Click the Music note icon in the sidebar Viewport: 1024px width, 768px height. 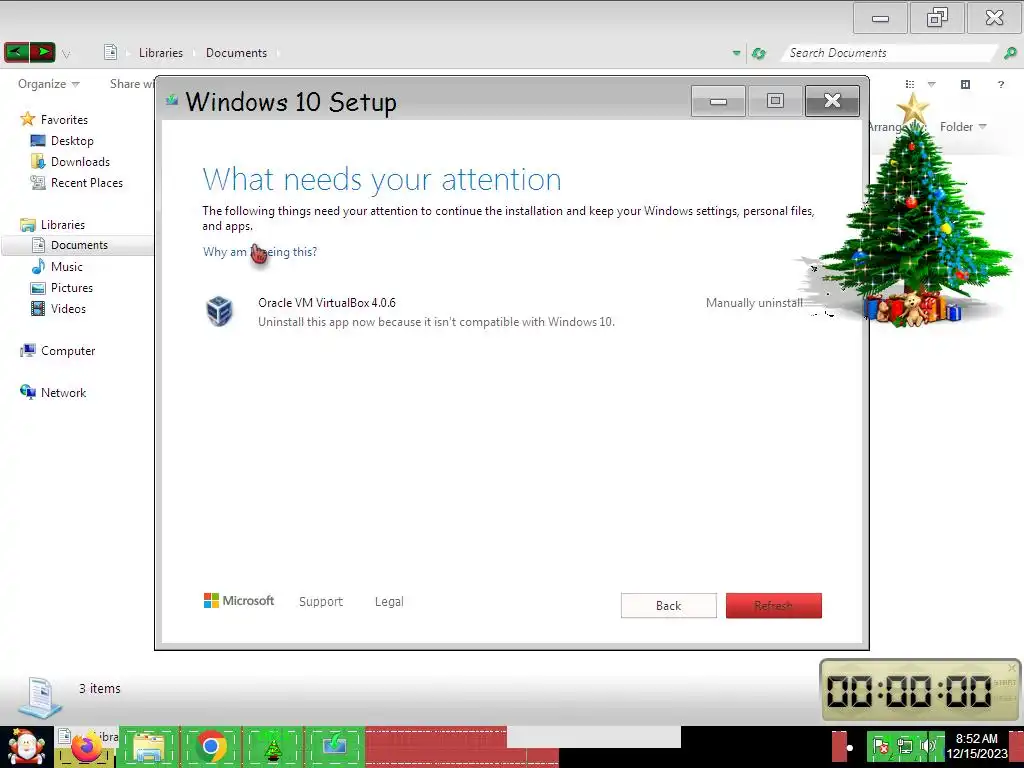[38, 266]
